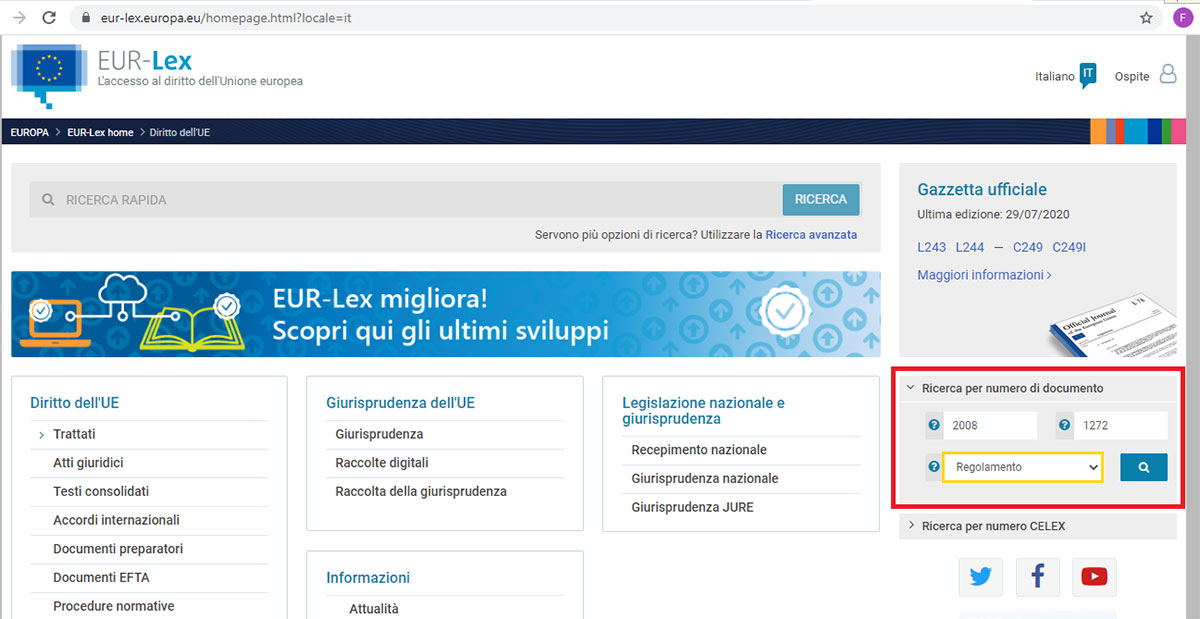Click the browser forward arrow

[19, 18]
